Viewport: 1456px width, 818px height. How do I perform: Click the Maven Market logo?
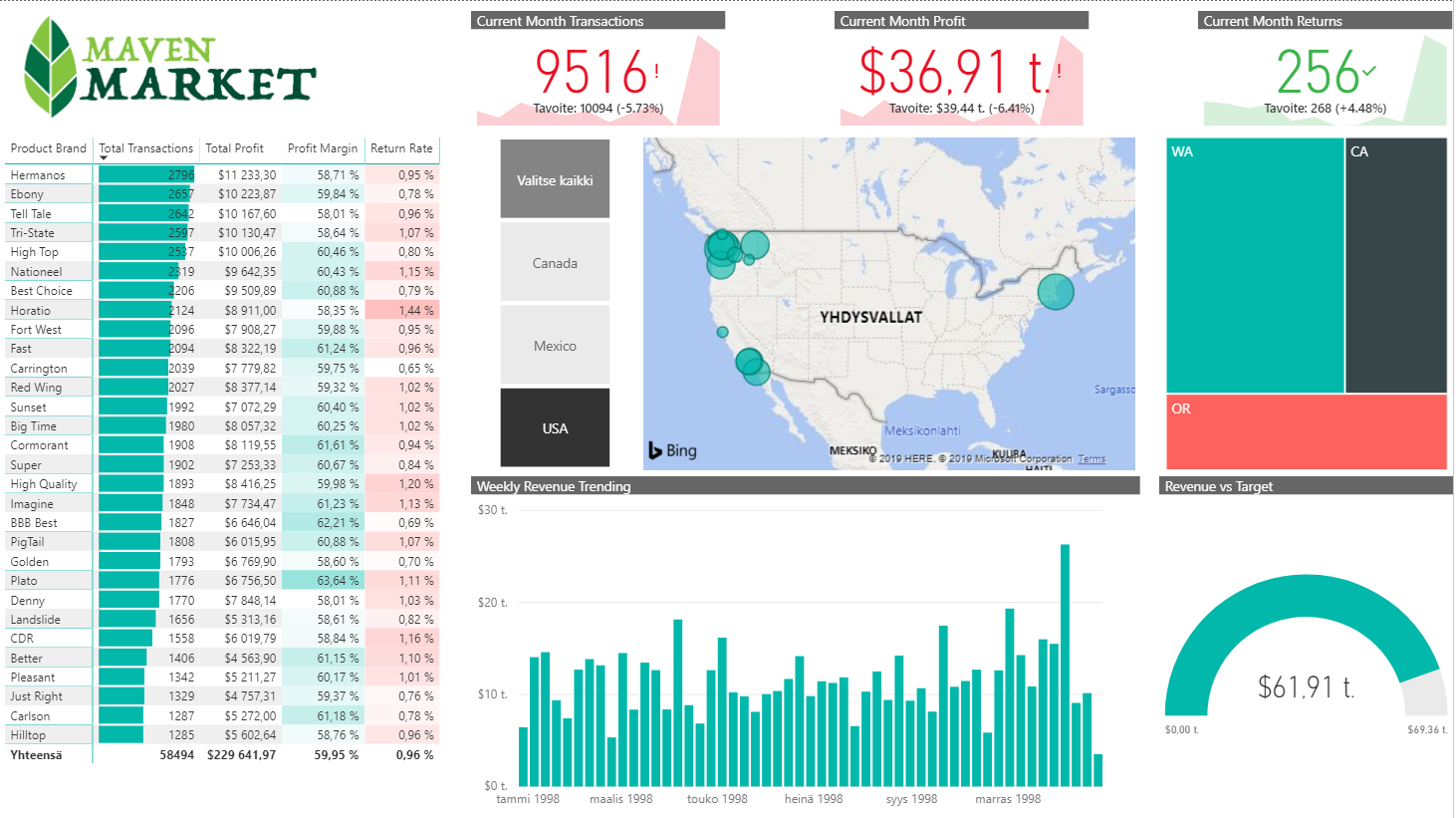(169, 67)
